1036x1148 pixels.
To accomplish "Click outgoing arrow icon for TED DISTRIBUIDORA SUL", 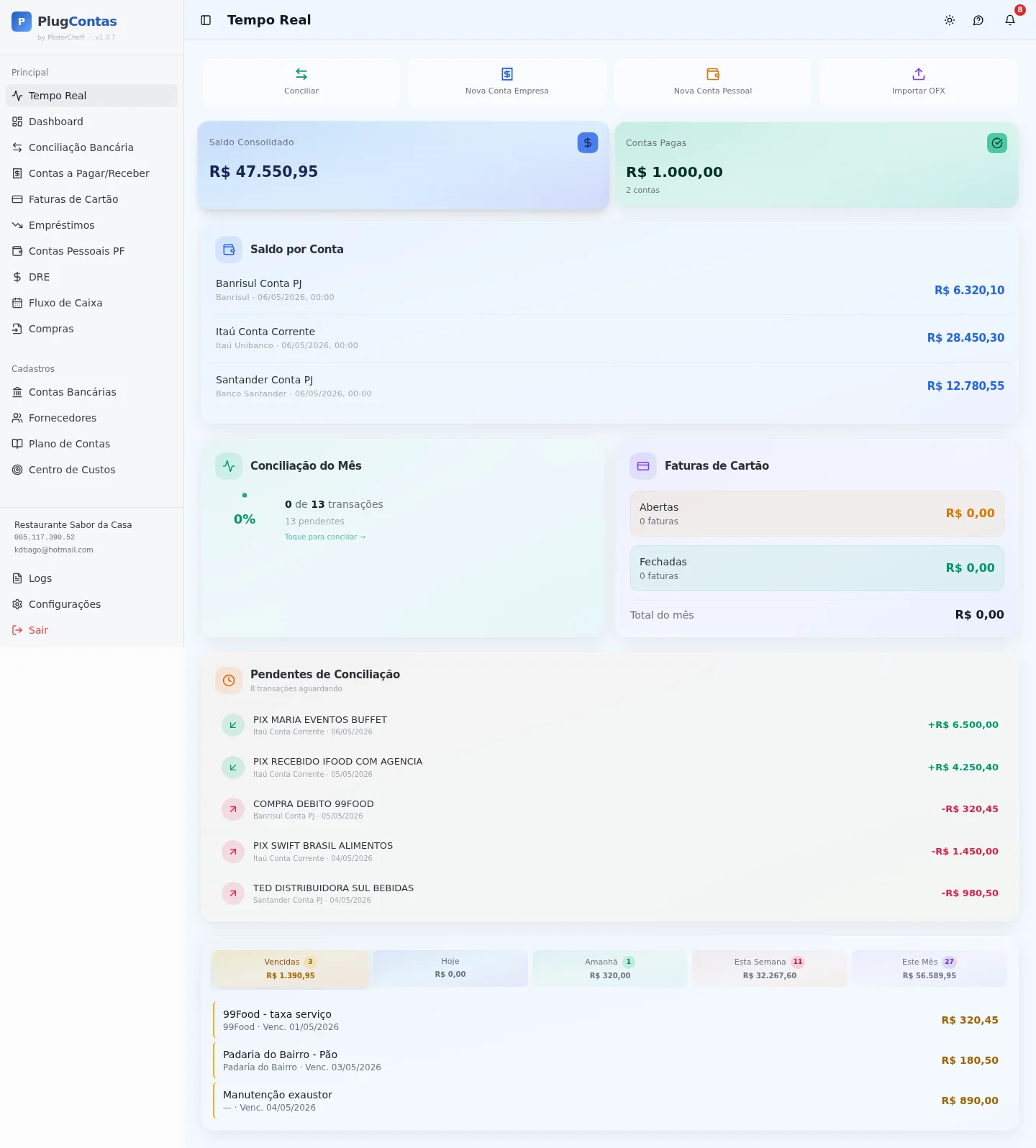I will [x=233, y=893].
